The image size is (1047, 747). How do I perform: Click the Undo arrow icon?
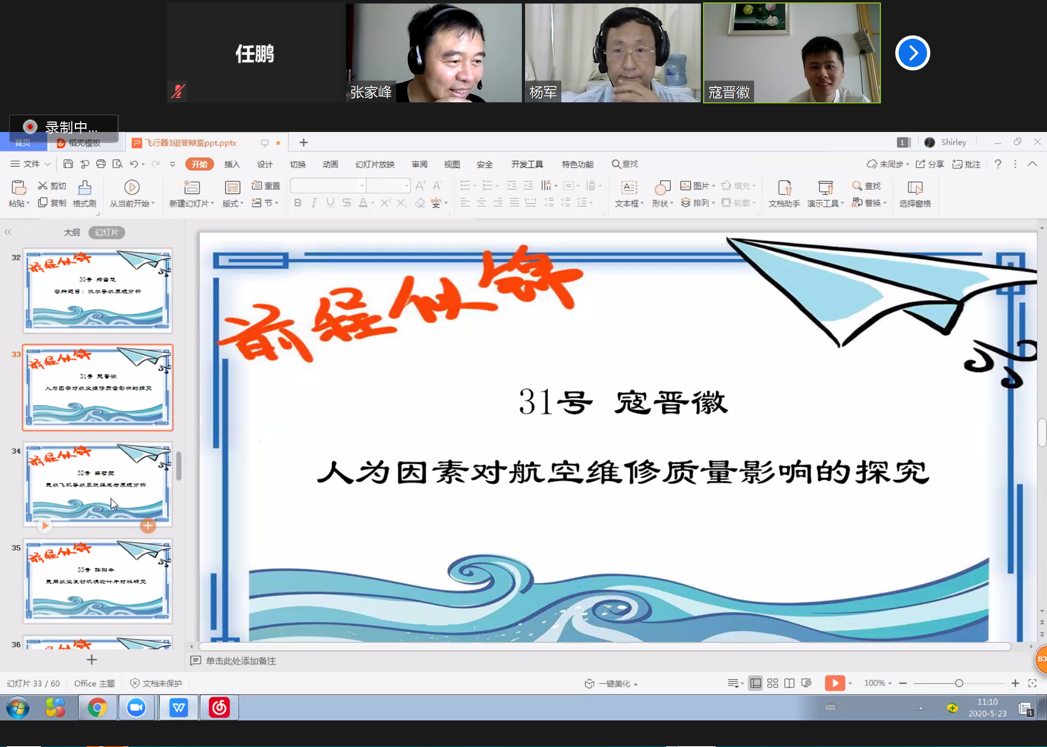[x=134, y=164]
